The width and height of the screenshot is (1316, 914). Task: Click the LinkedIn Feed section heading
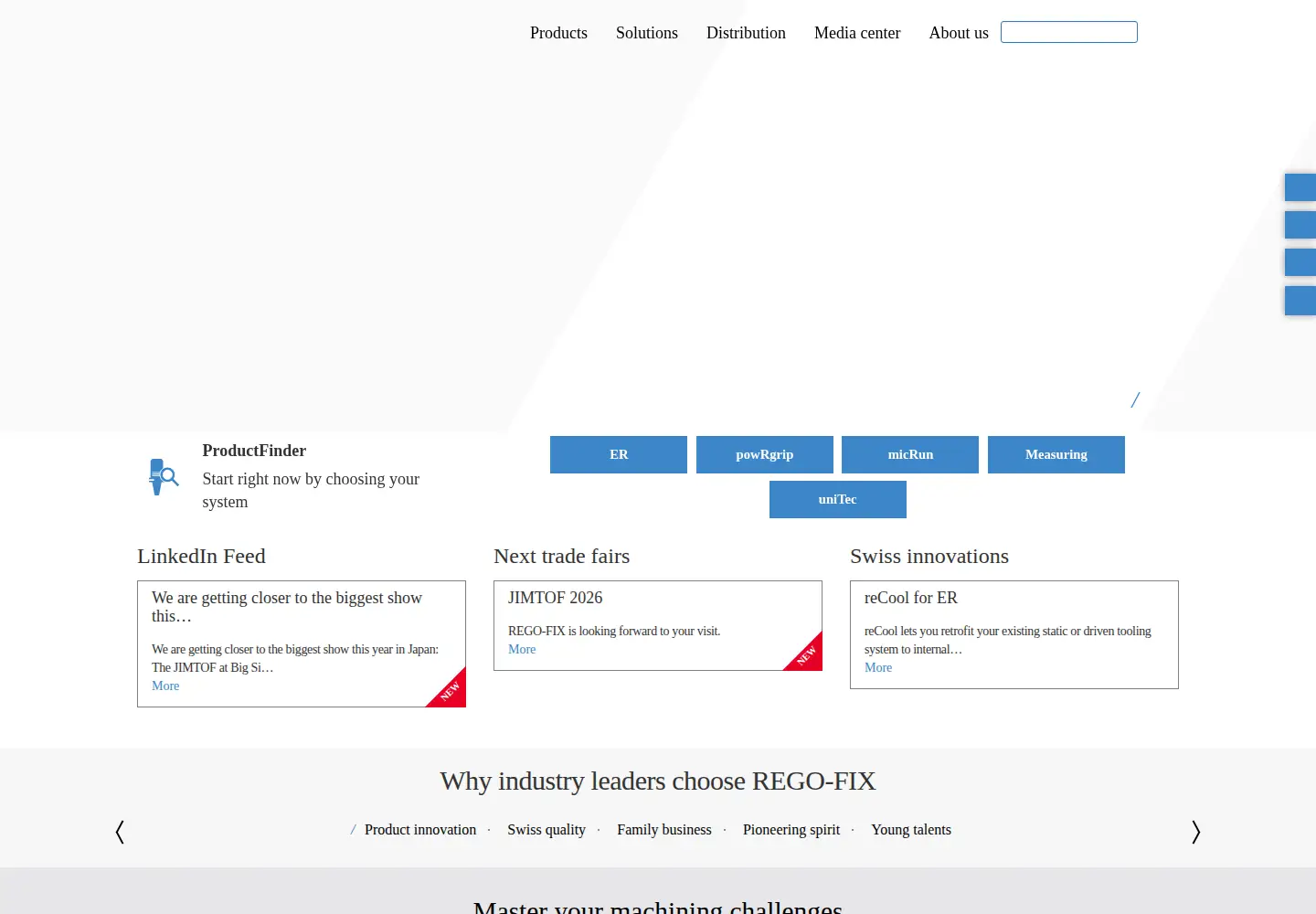click(x=201, y=557)
